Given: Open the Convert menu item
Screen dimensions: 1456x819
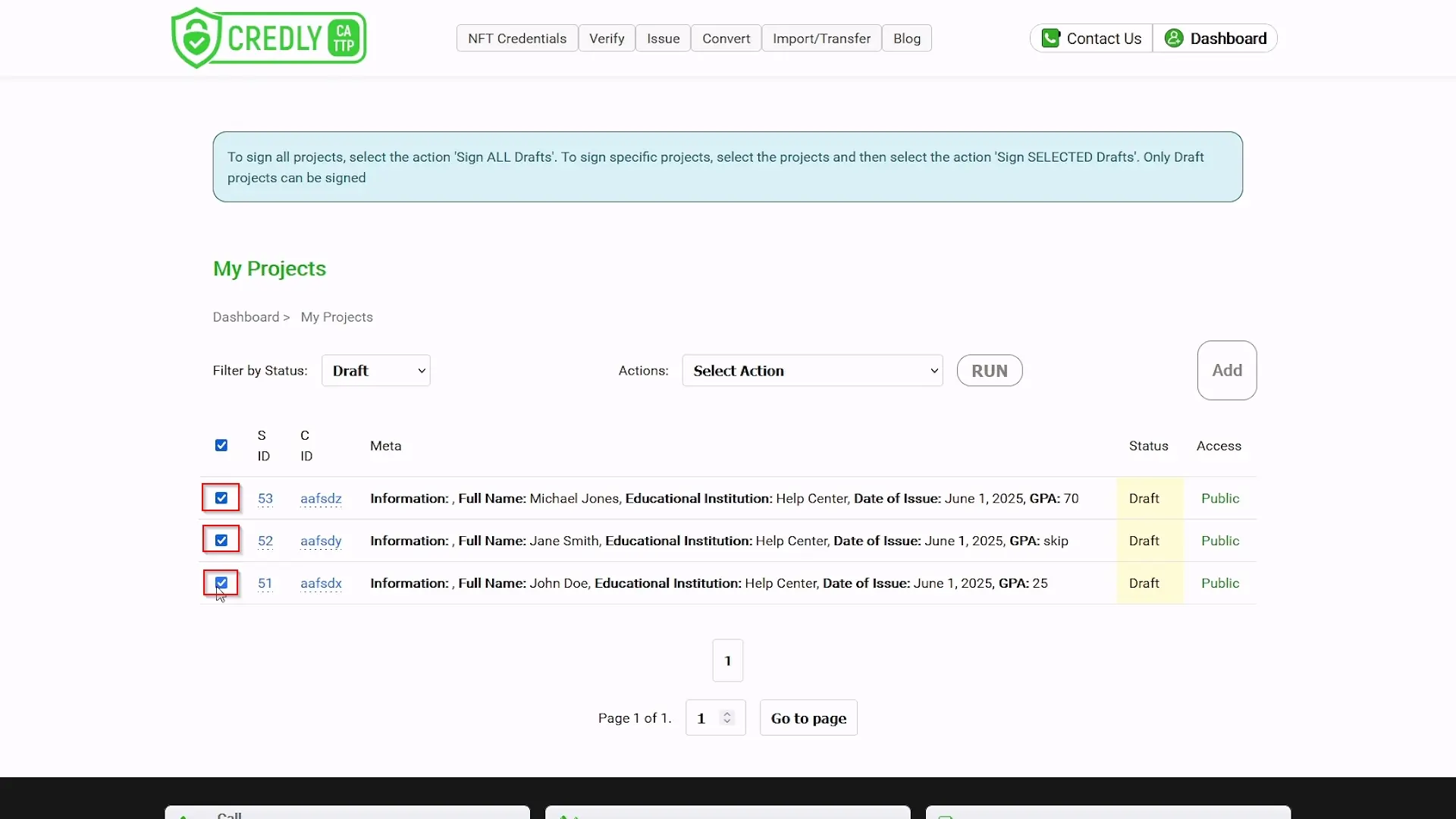Looking at the screenshot, I should (726, 39).
